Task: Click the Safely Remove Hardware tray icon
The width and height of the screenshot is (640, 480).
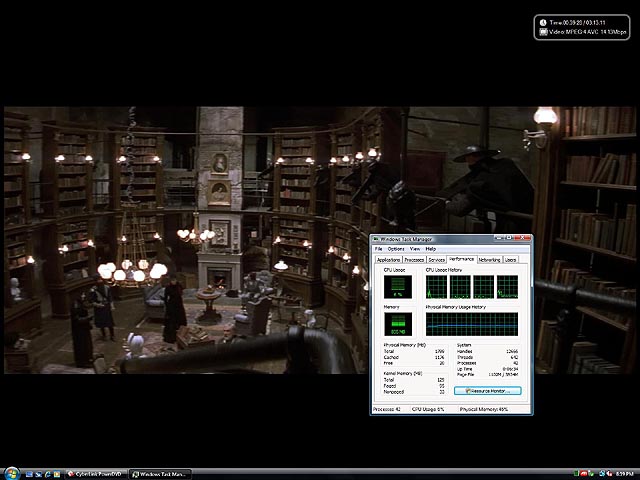Action: [x=591, y=474]
